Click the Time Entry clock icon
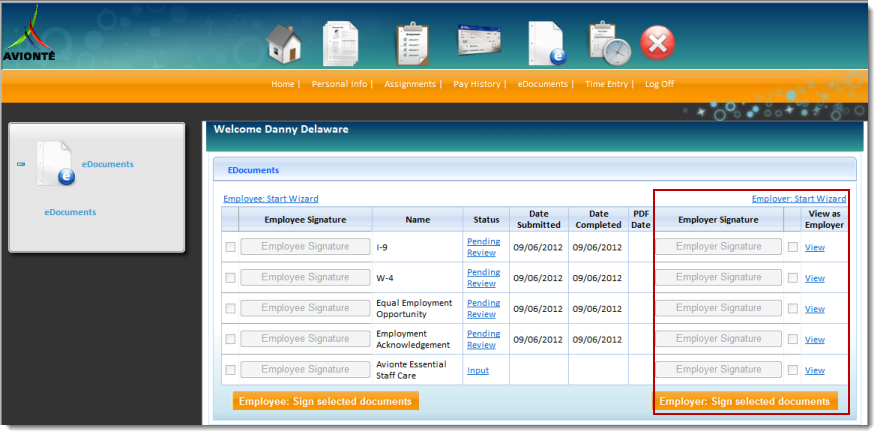 [607, 44]
